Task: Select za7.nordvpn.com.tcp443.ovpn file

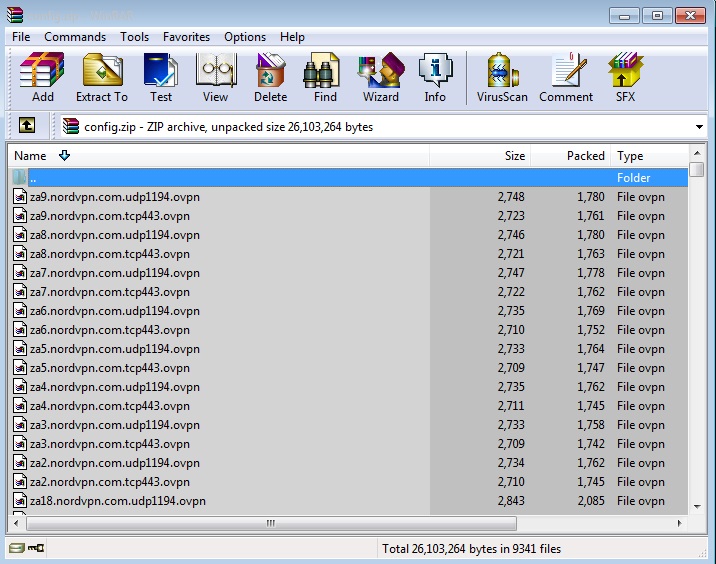Action: tap(348, 291)
